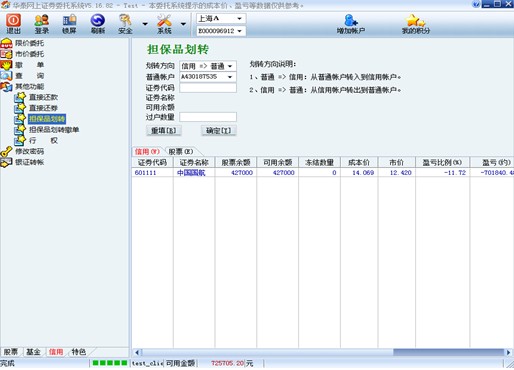Switch to bottom 特色 tab
Screen dimensions: 514x370
click(79, 352)
